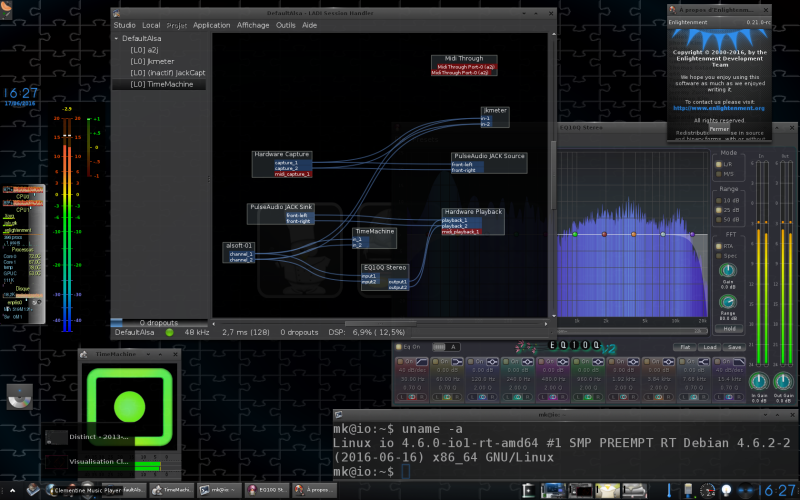Collapse the DefaultAlsa session tree
800x500 pixels.
pos(114,38)
